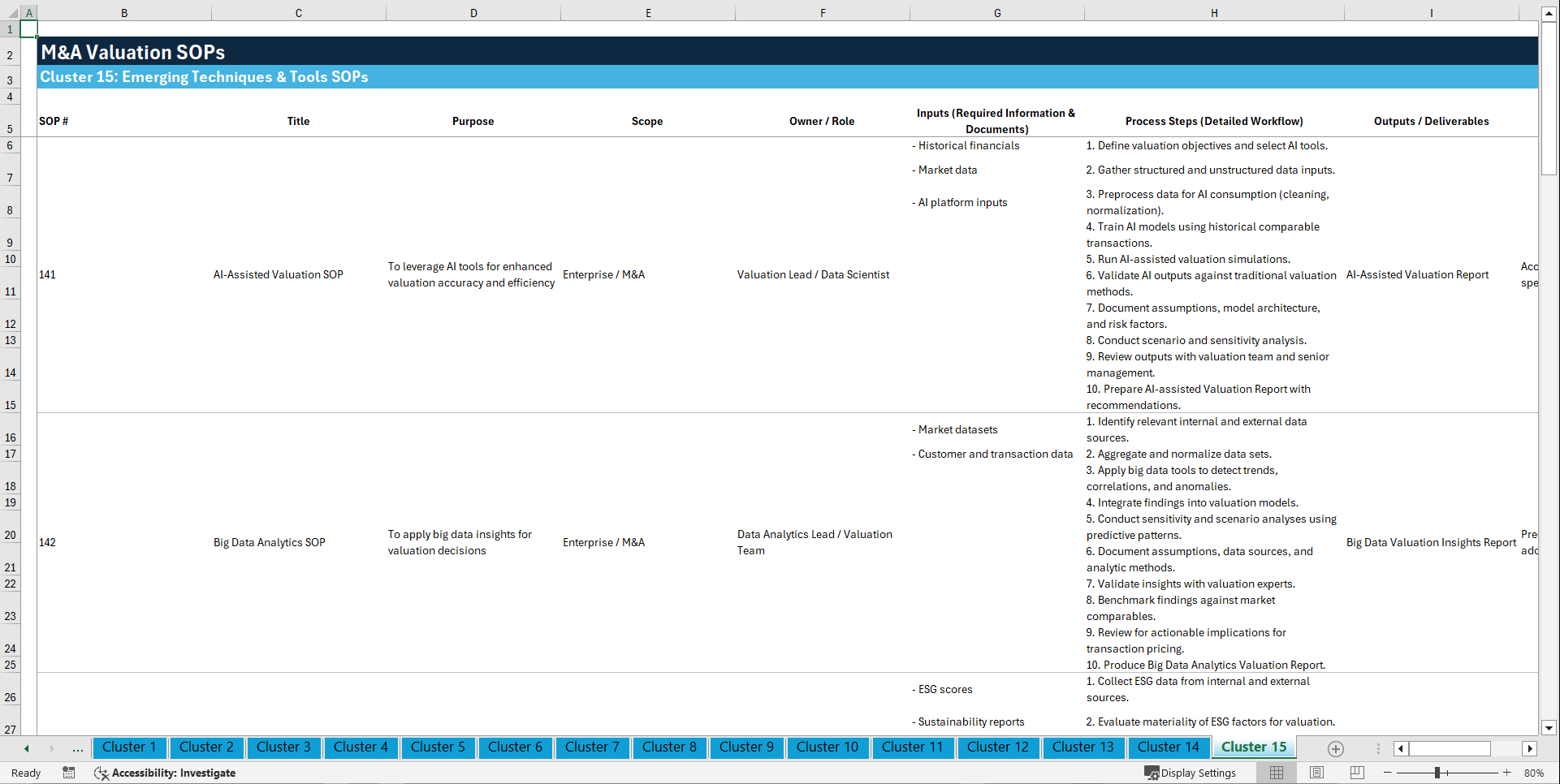Click the ellipsis to reveal hidden sheet tabs
1560x784 pixels.
tap(77, 748)
